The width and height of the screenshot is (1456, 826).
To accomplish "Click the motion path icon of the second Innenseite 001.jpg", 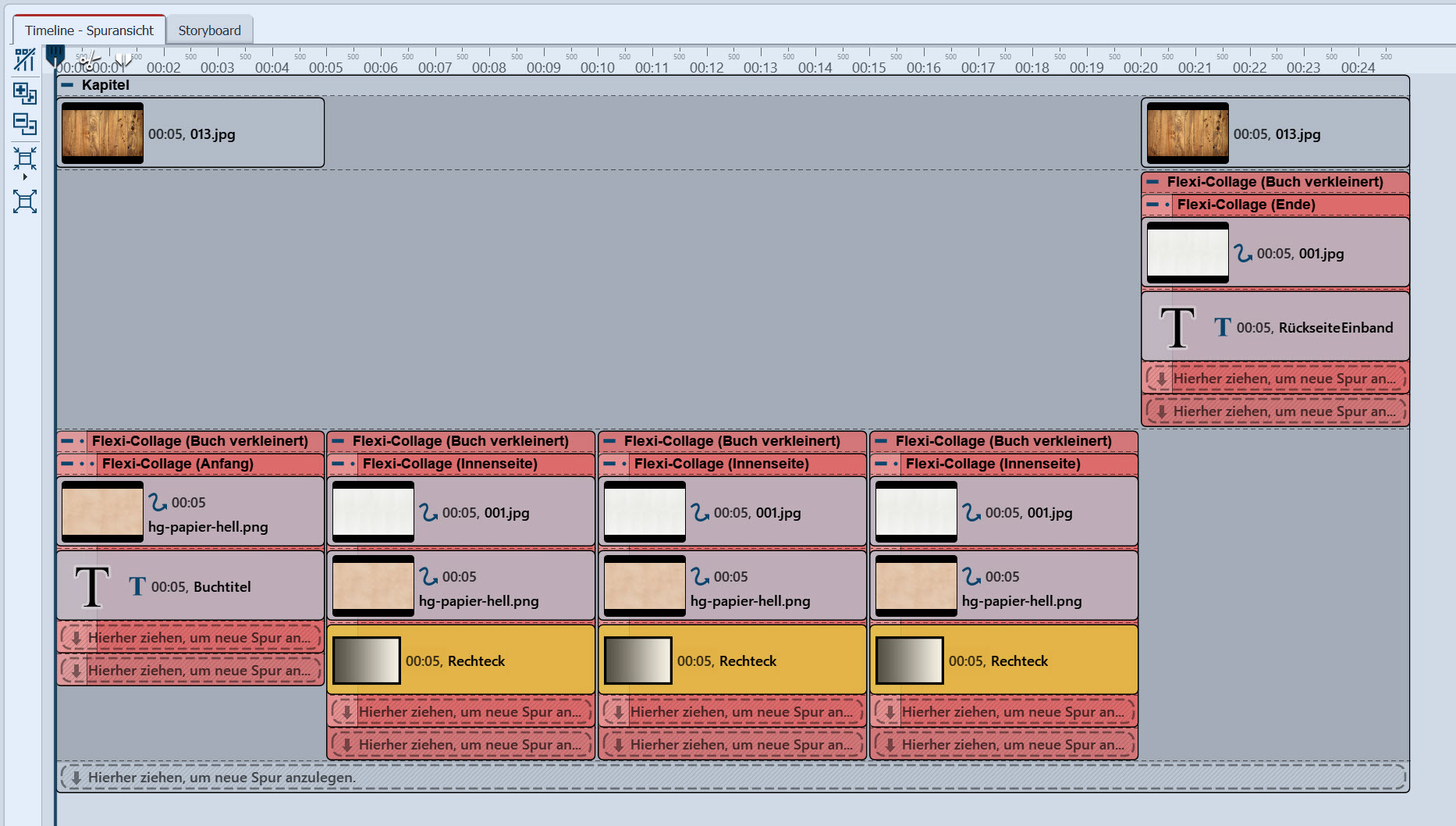I will pyautogui.click(x=700, y=512).
